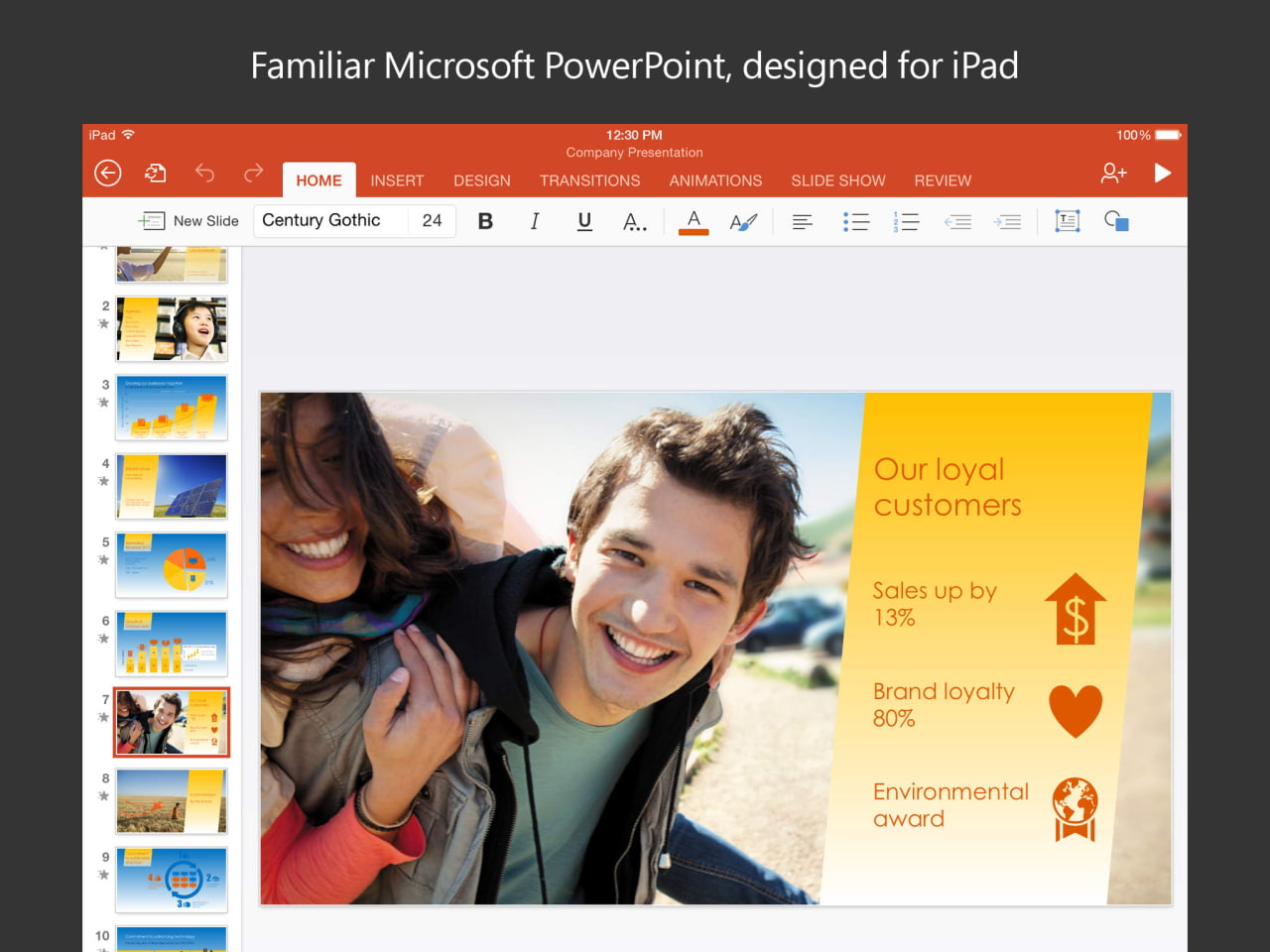Open the shapes insert icon
Image resolution: width=1270 pixels, height=952 pixels.
coord(1116,221)
